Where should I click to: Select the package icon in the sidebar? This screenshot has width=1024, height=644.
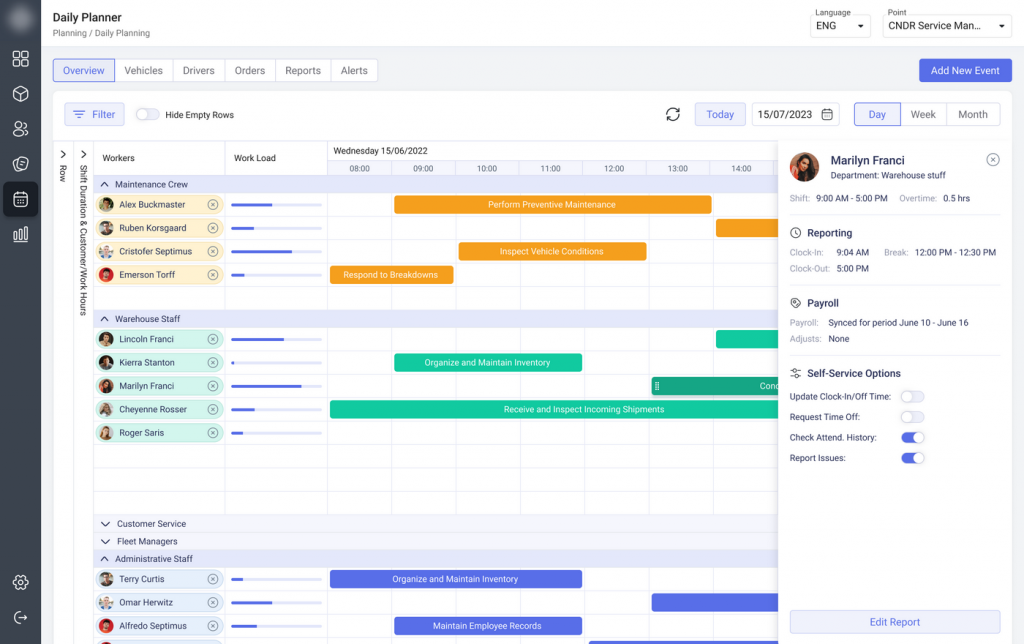(x=20, y=94)
